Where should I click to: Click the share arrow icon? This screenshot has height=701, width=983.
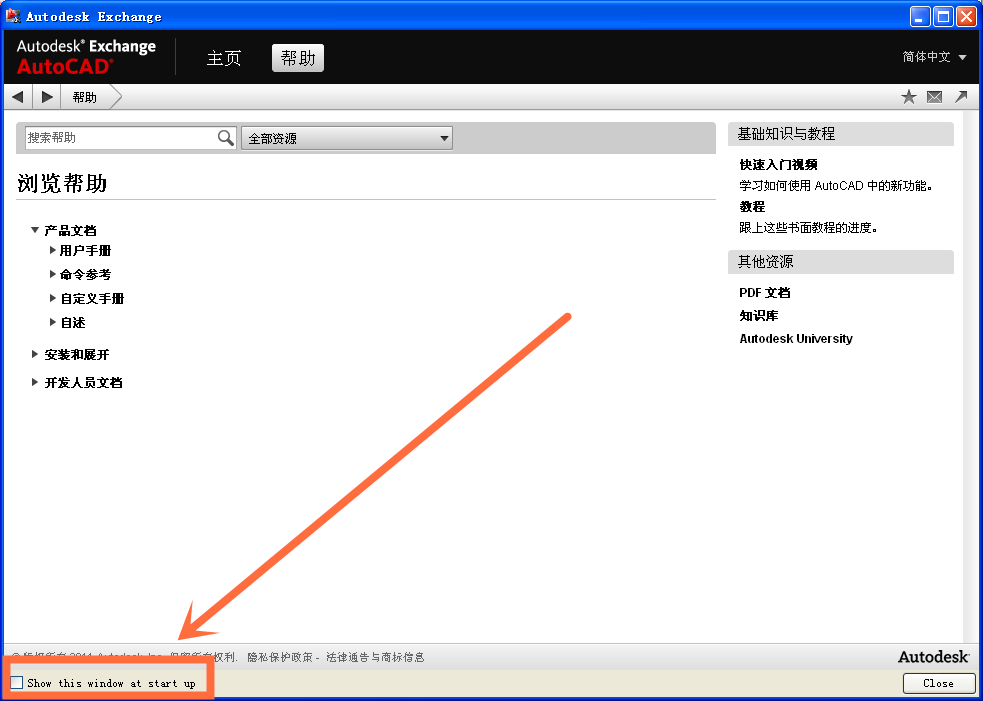click(x=961, y=97)
